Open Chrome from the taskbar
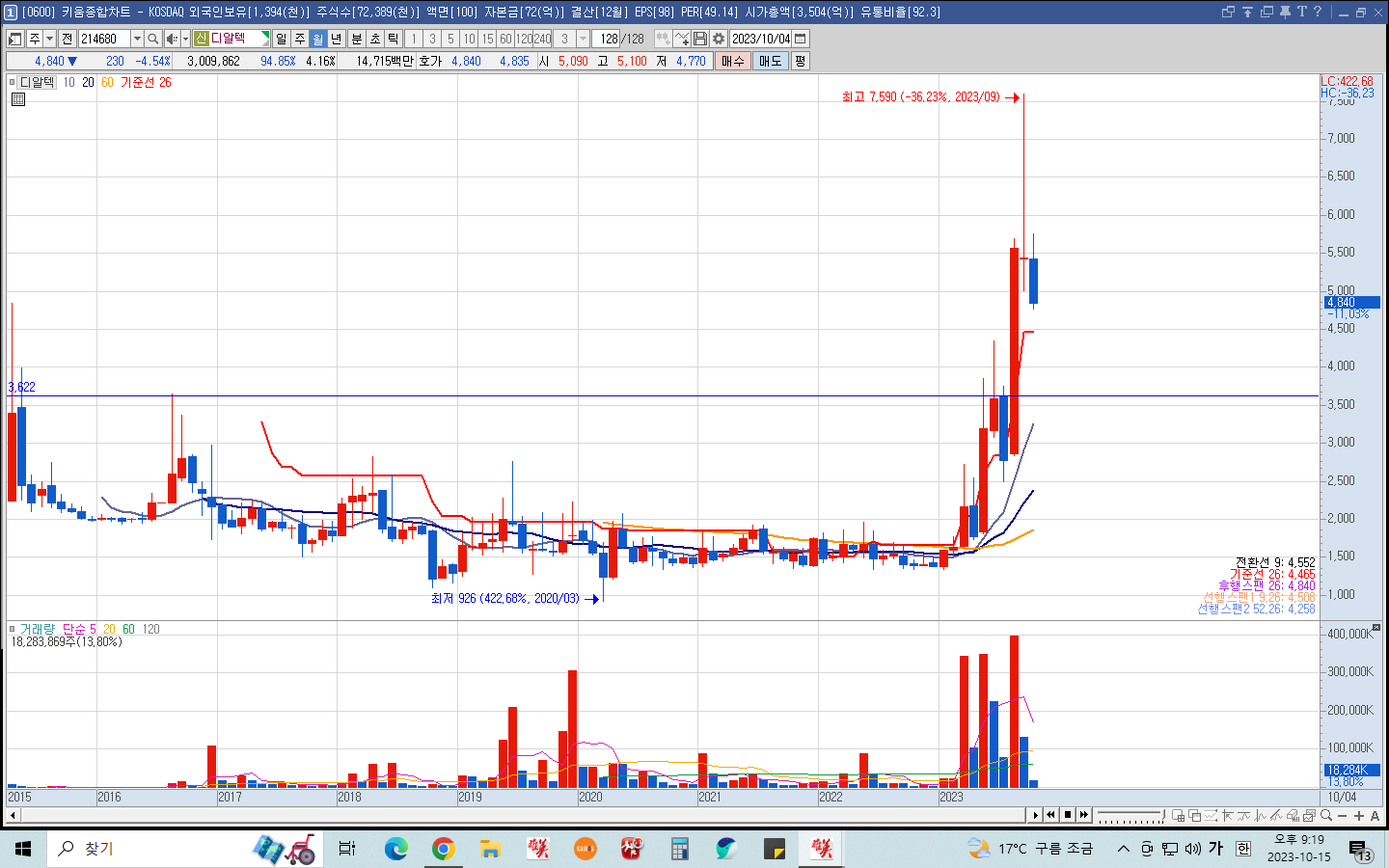Image resolution: width=1389 pixels, height=868 pixels. pos(443,849)
